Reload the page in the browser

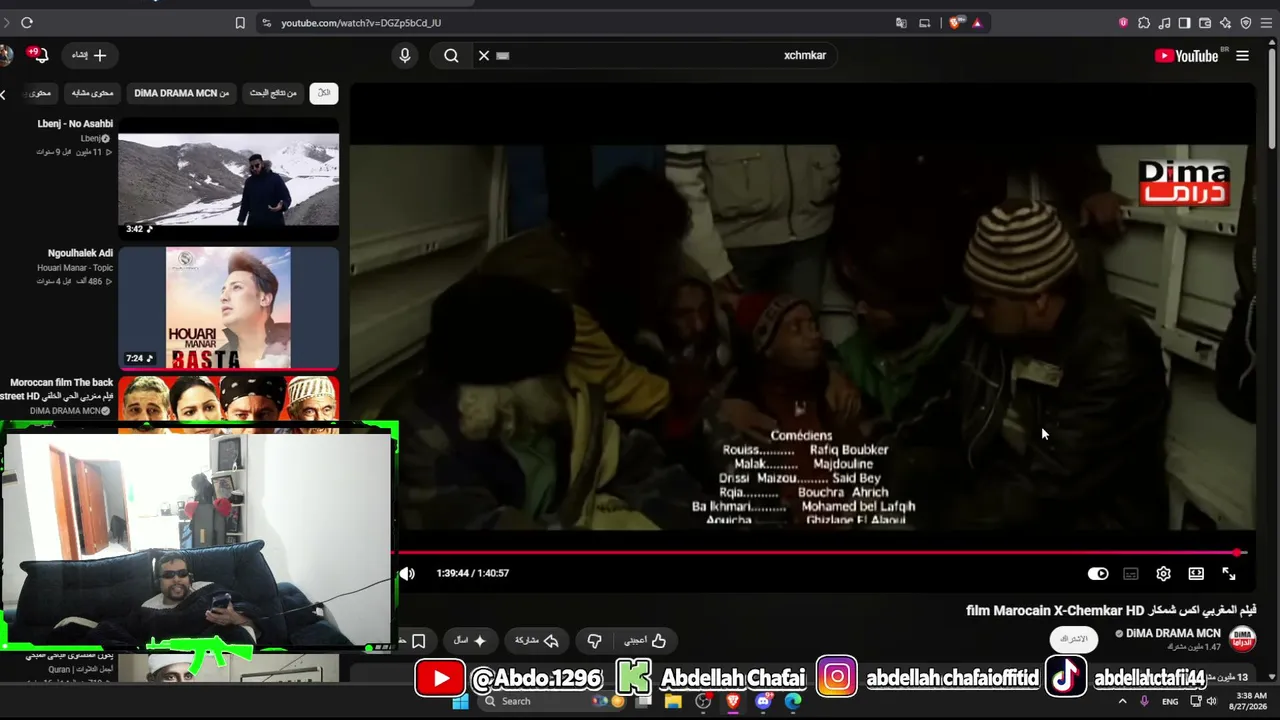27,23
